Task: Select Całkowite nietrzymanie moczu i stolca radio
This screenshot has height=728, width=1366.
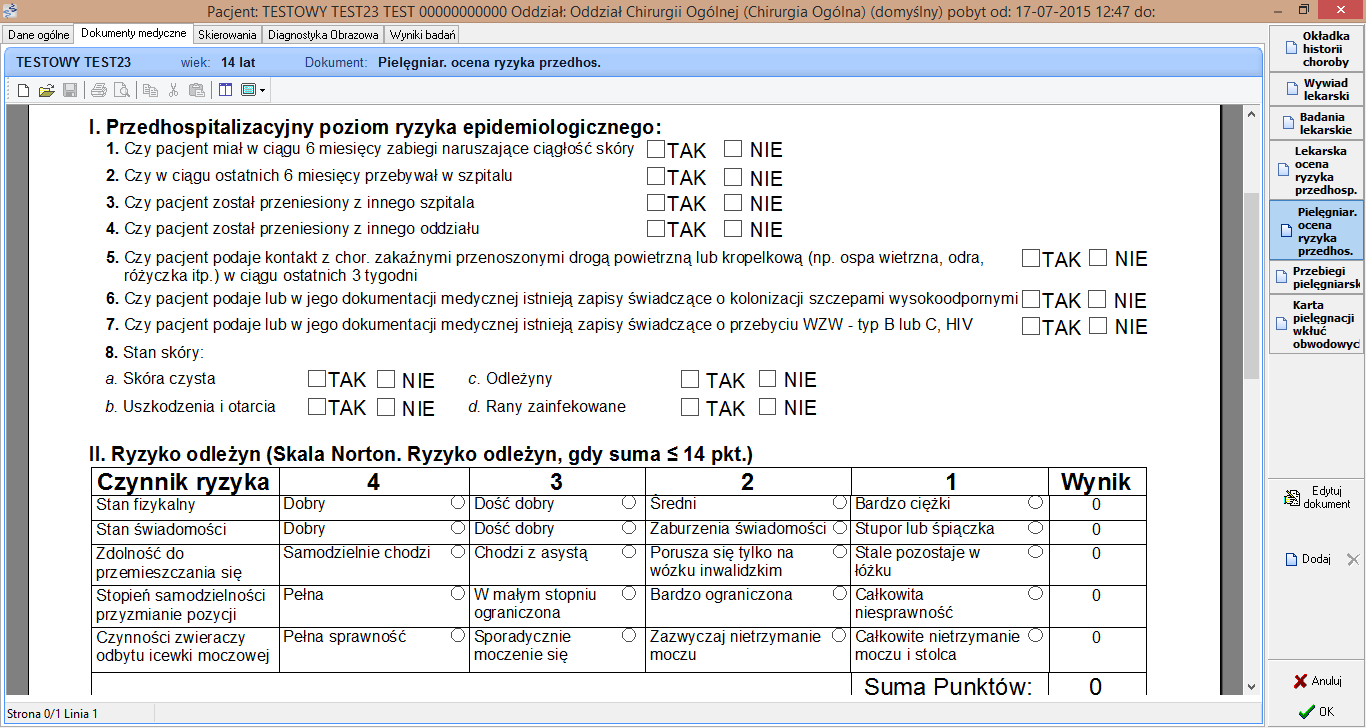Action: tap(1036, 635)
